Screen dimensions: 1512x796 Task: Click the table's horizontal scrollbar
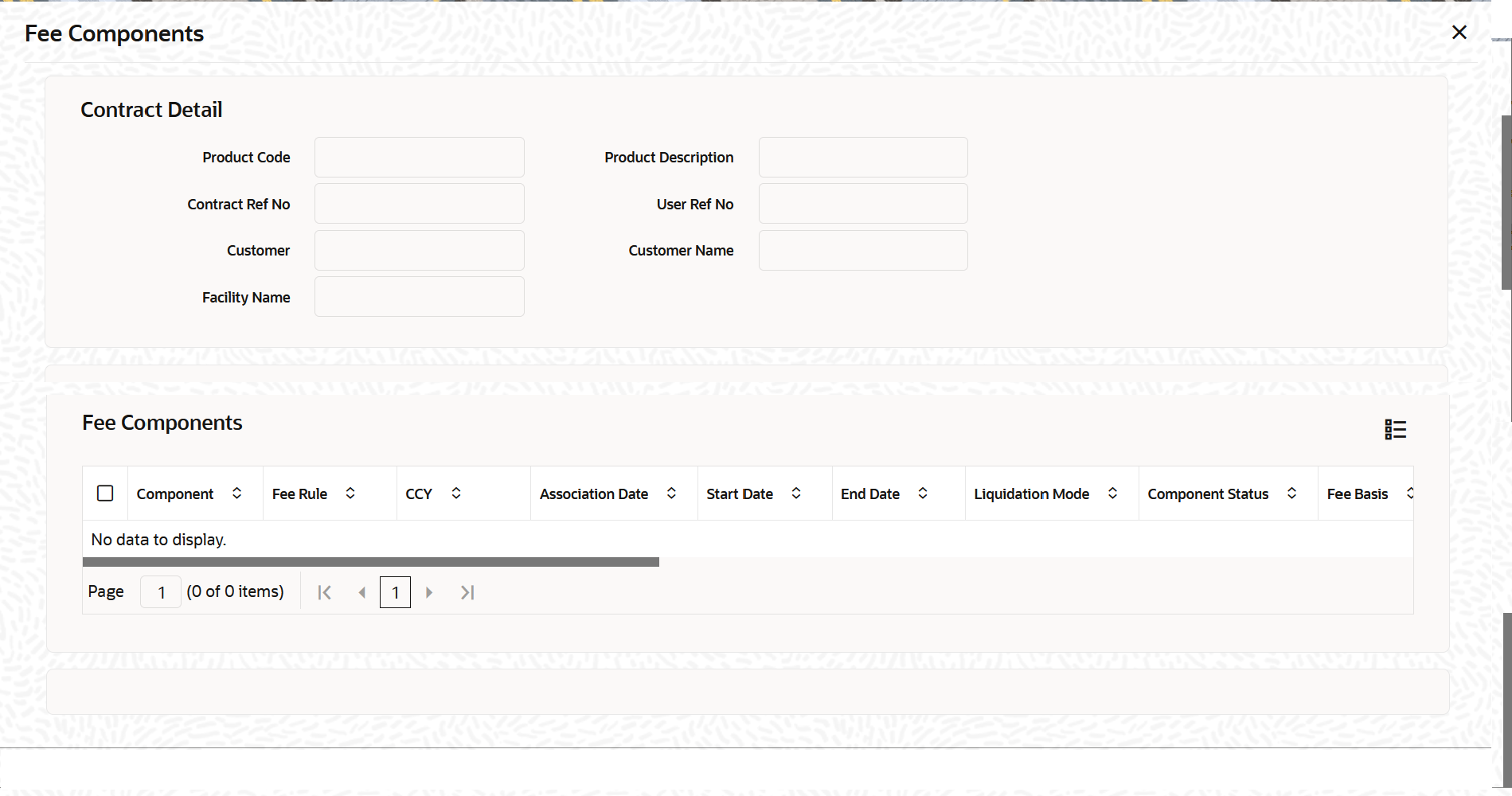coord(371,562)
